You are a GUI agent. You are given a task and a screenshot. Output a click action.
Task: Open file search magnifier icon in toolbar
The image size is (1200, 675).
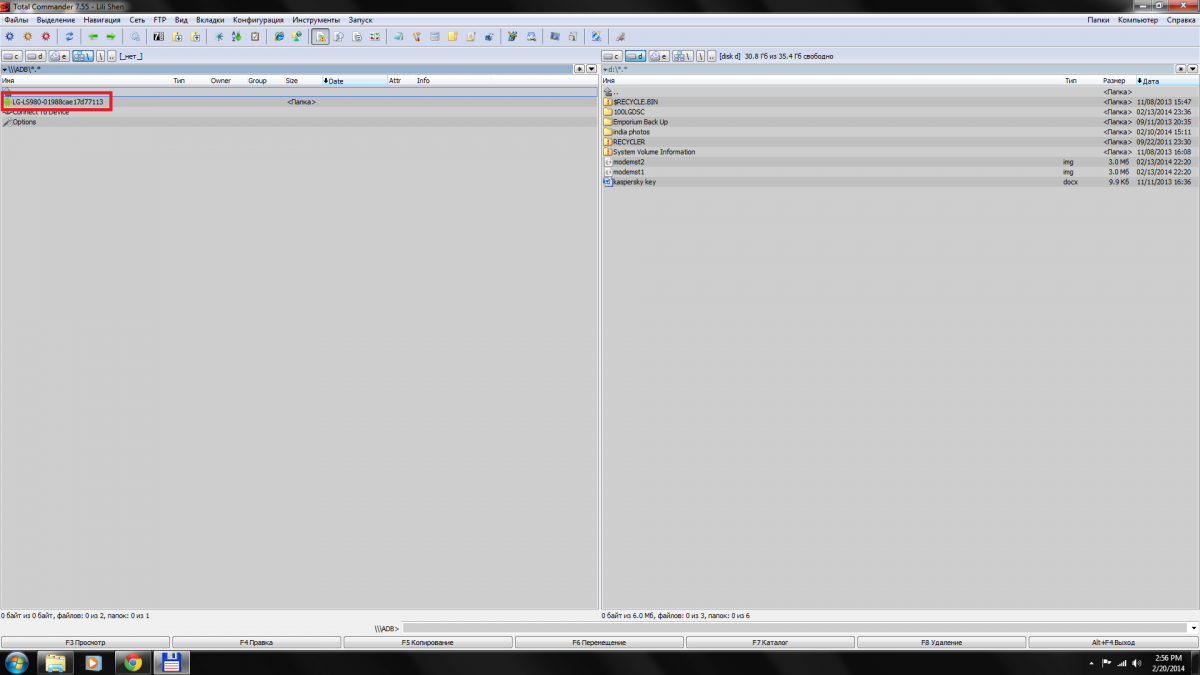point(135,37)
